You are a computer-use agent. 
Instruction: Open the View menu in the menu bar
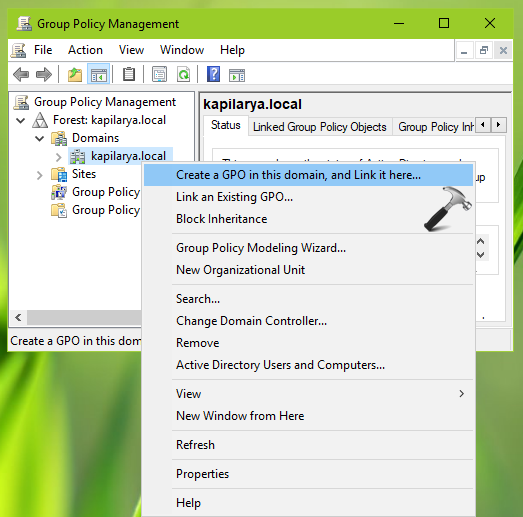[x=131, y=50]
